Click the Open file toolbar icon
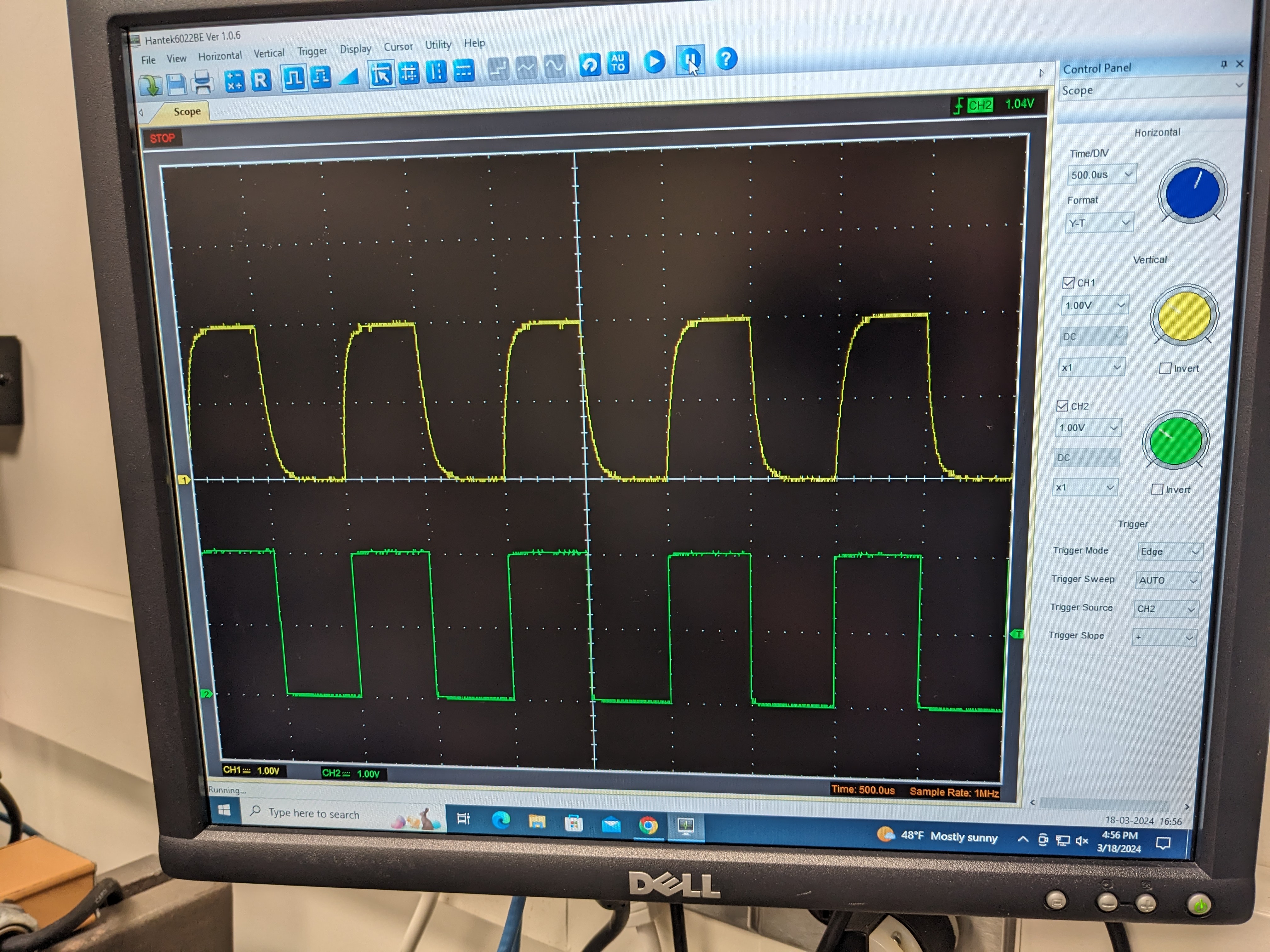 click(151, 85)
